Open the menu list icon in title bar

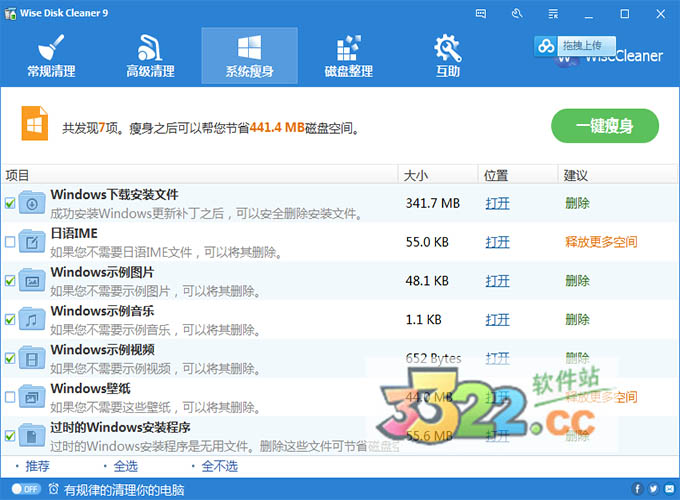coord(553,14)
